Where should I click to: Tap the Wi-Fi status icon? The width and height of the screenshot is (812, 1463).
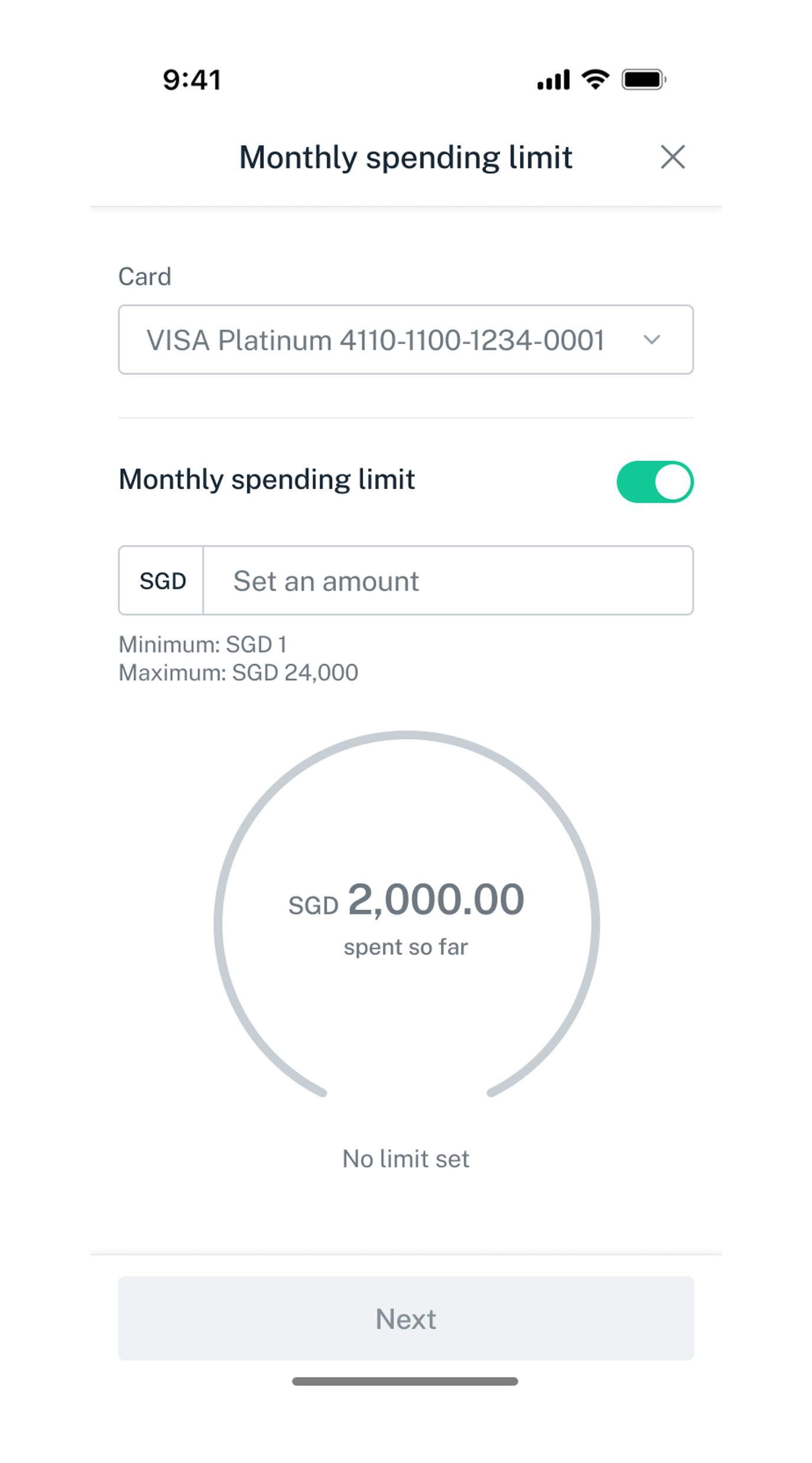point(595,79)
